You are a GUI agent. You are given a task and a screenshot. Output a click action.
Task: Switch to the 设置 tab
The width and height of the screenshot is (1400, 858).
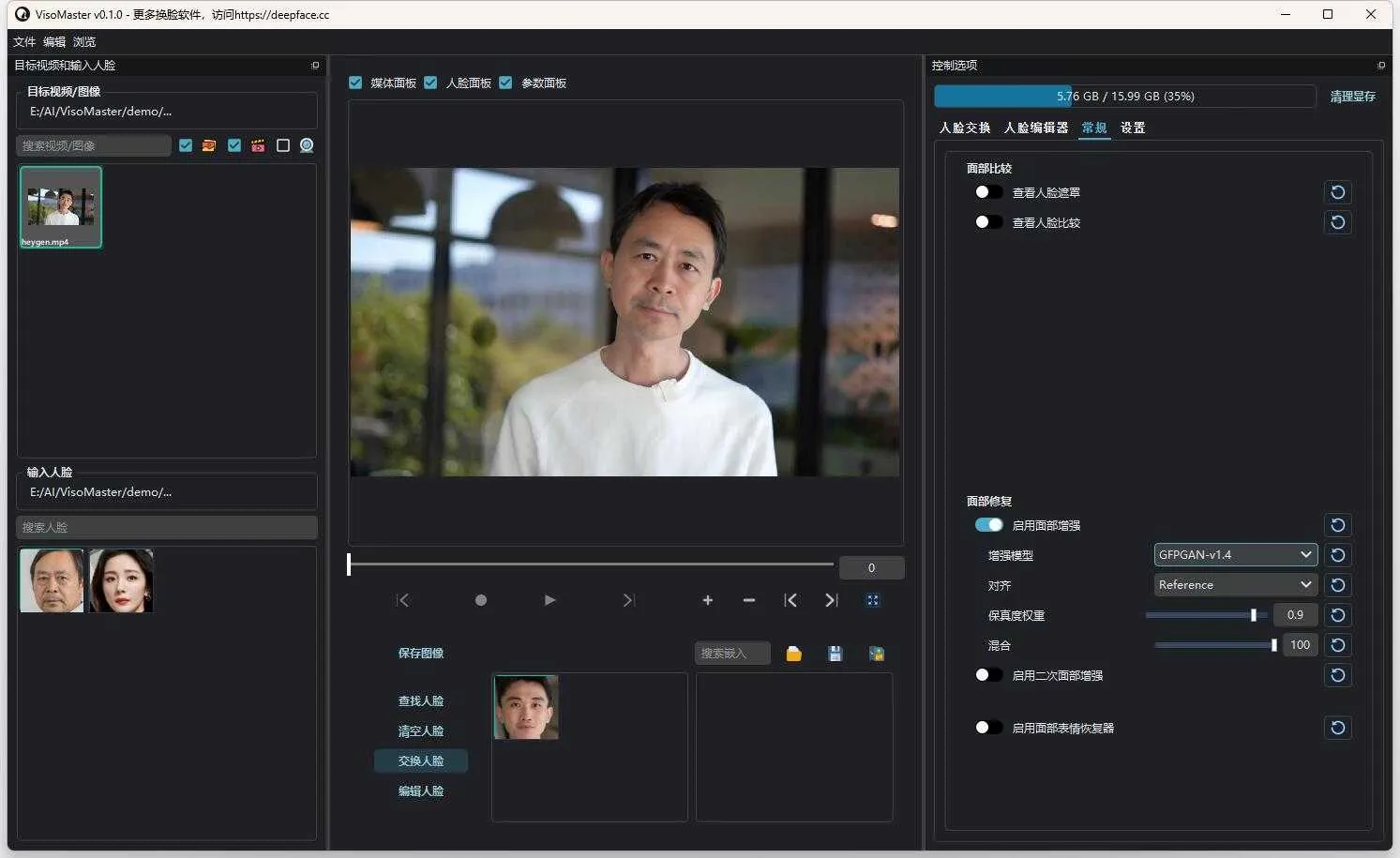coord(1133,128)
